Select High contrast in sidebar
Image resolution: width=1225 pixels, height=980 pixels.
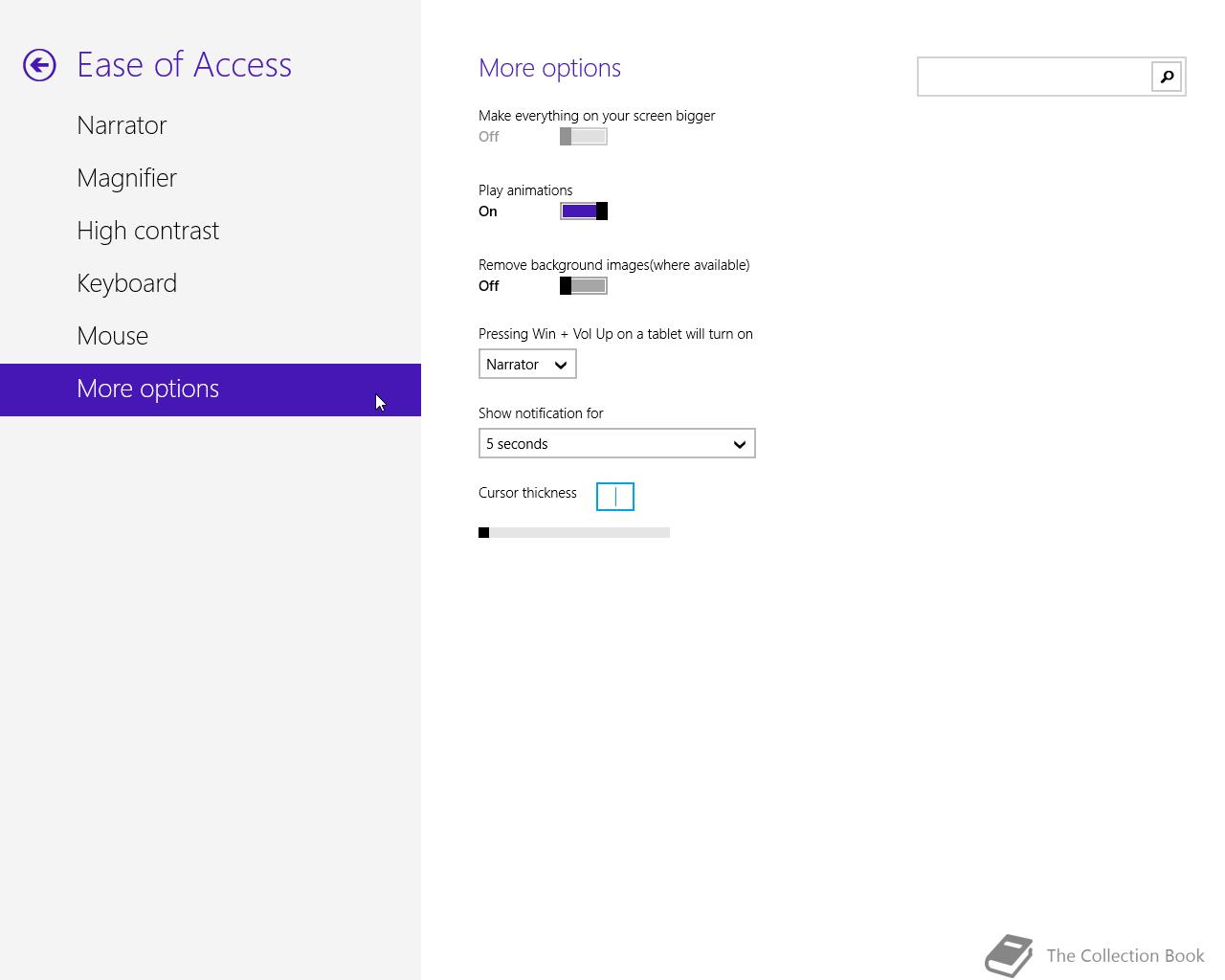147,231
